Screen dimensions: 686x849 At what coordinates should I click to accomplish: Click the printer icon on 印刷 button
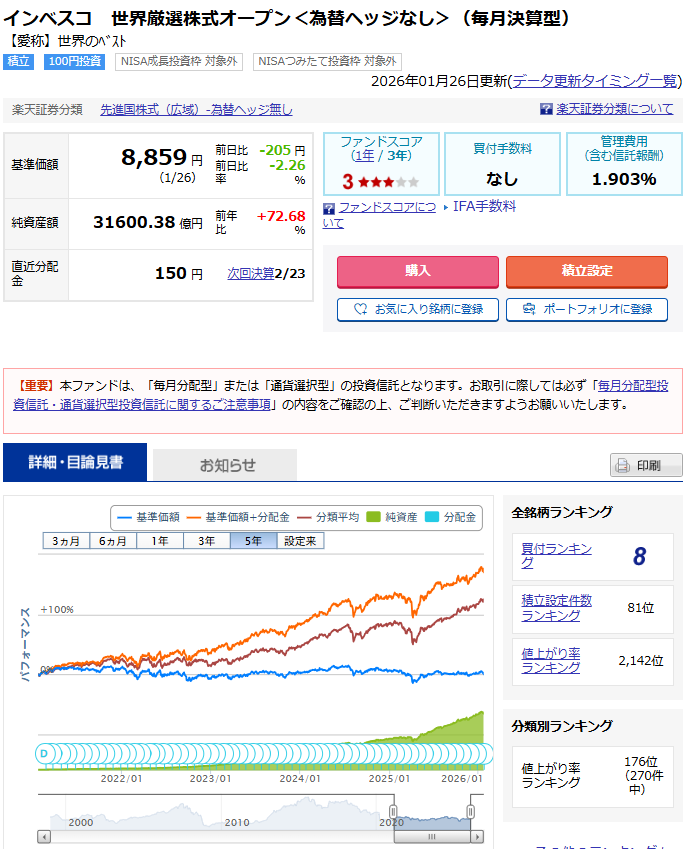tap(622, 466)
